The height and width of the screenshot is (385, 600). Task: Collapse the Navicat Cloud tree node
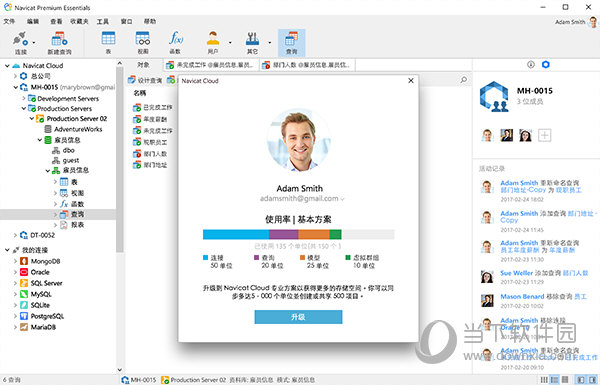click(x=7, y=66)
